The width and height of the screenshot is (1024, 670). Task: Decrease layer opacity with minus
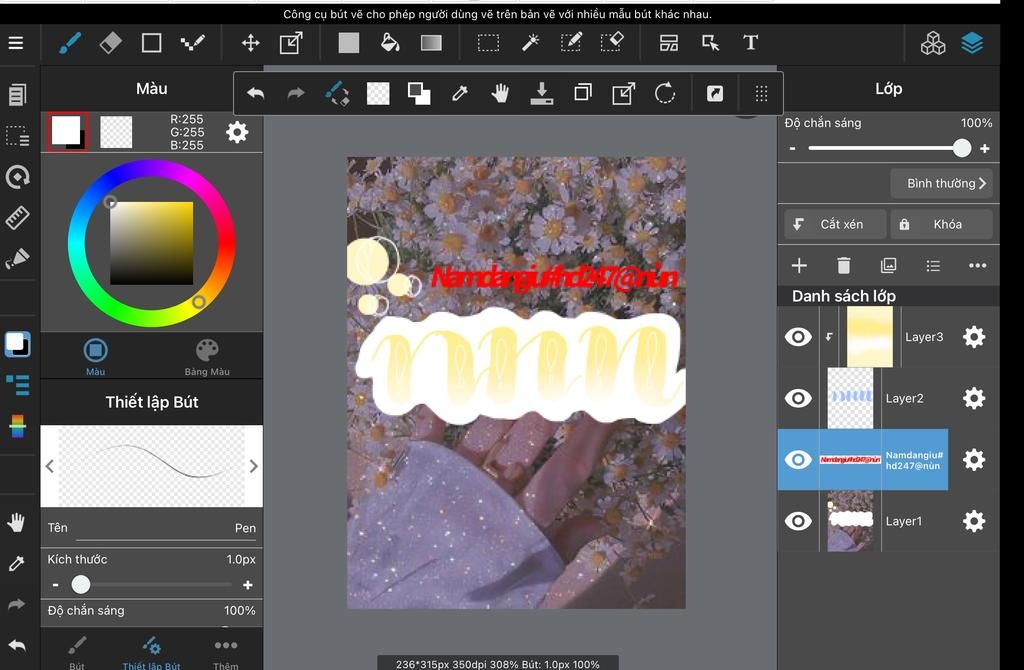click(x=793, y=149)
